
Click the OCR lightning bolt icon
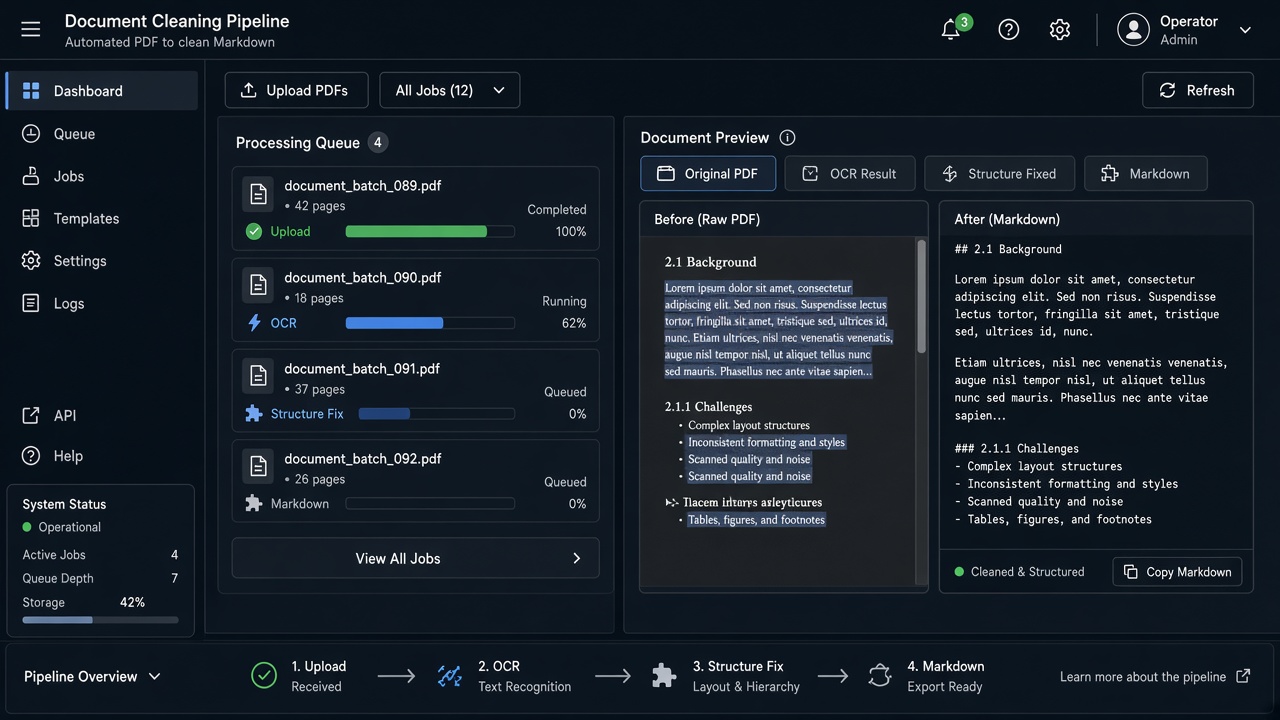(254, 323)
